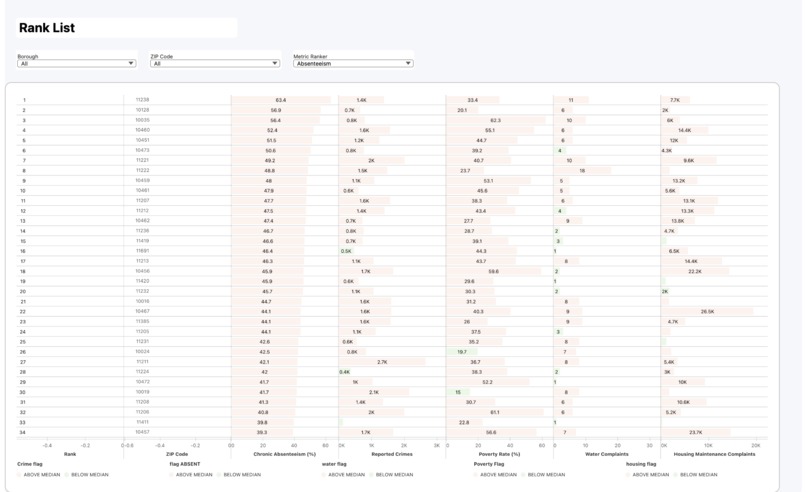Image resolution: width=806 pixels, height=492 pixels.
Task: Click the Rank axis title below the chart
Action: click(x=70, y=454)
